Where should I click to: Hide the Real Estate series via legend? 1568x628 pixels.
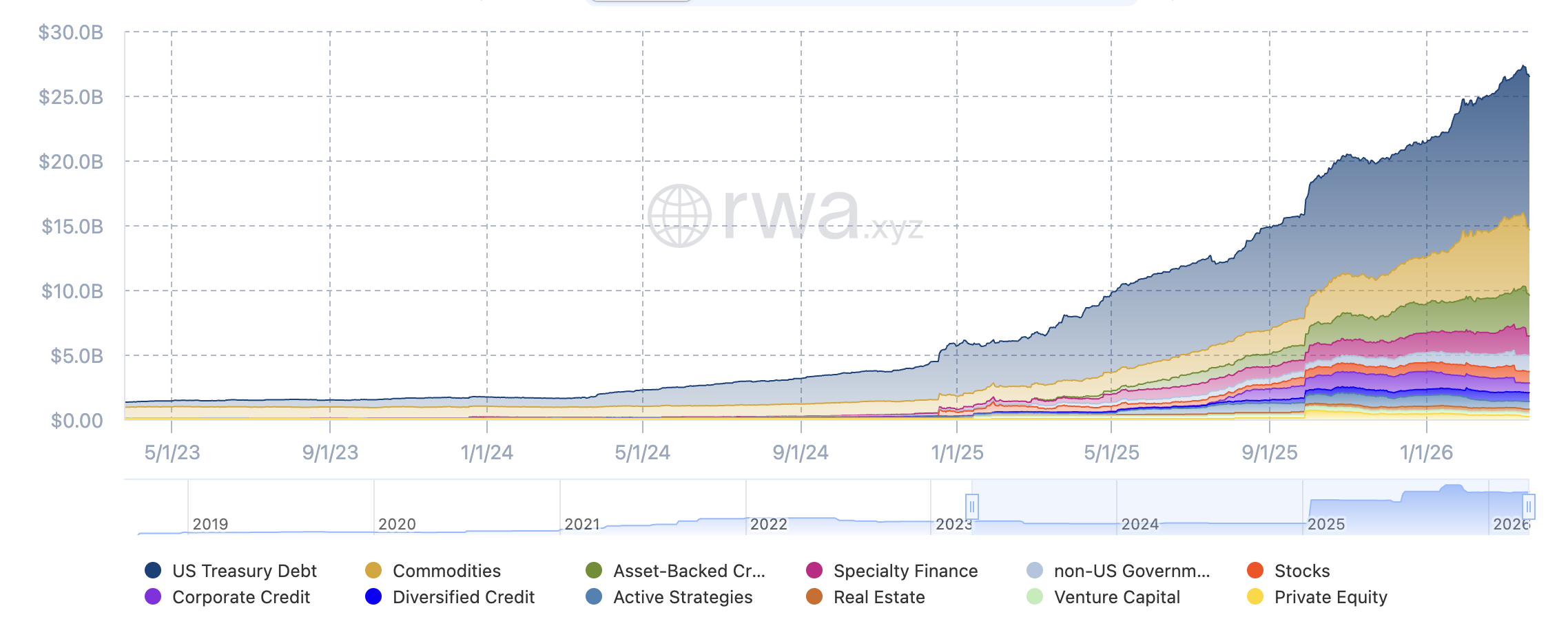pos(878,597)
